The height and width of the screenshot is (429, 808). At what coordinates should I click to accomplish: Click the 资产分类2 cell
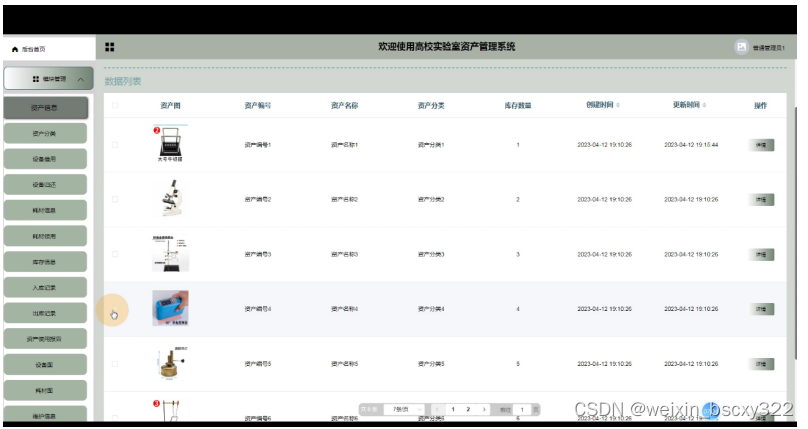tap(431, 200)
